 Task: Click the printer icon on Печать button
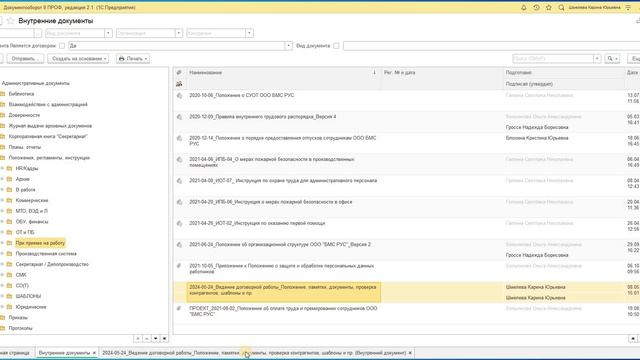click(x=121, y=59)
